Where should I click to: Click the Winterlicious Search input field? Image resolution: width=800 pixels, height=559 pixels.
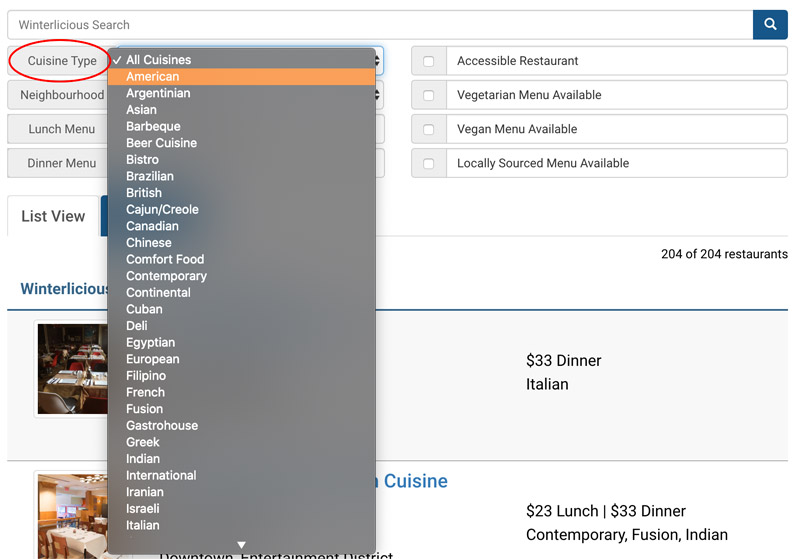coord(380,24)
